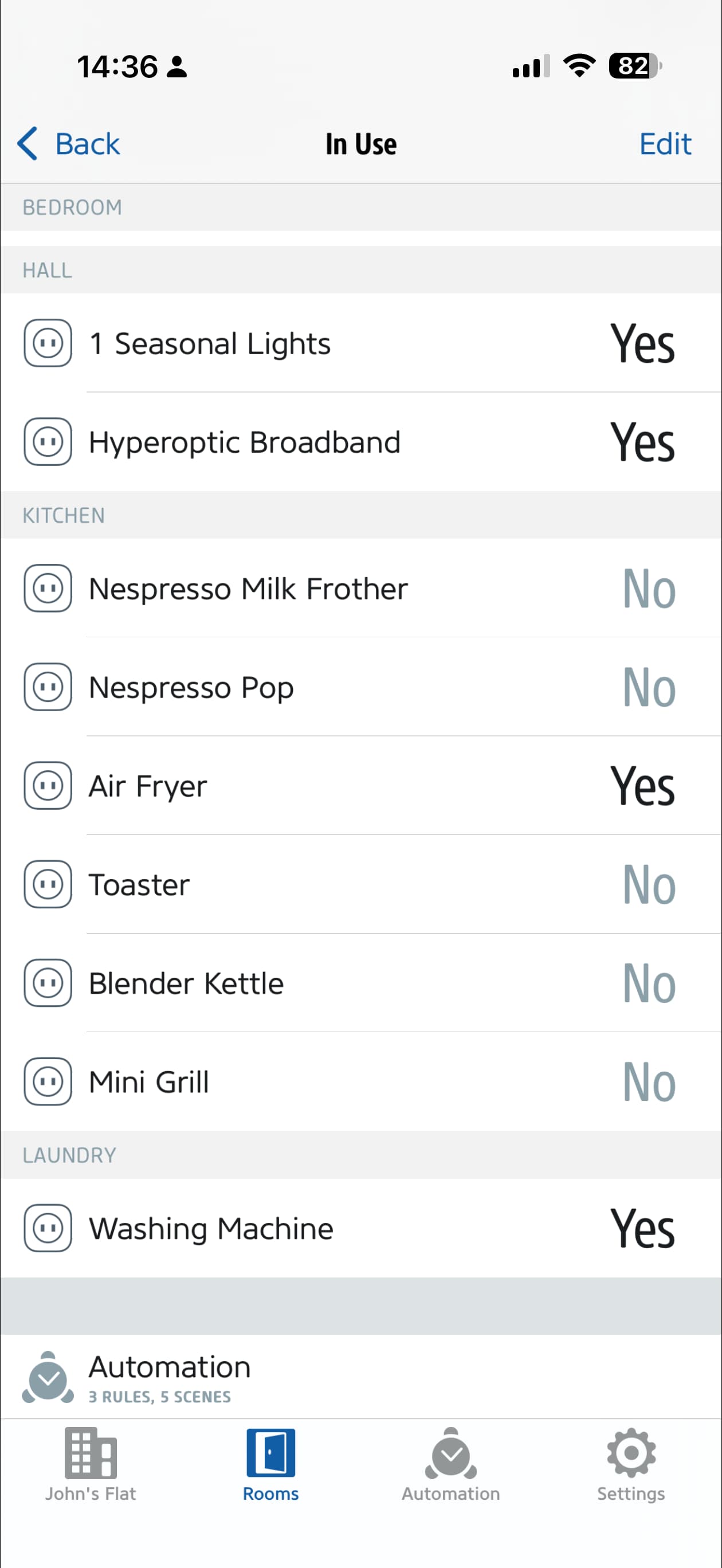722x1568 pixels.
Task: Tap the Washing Machine outlet icon
Action: click(x=48, y=1228)
